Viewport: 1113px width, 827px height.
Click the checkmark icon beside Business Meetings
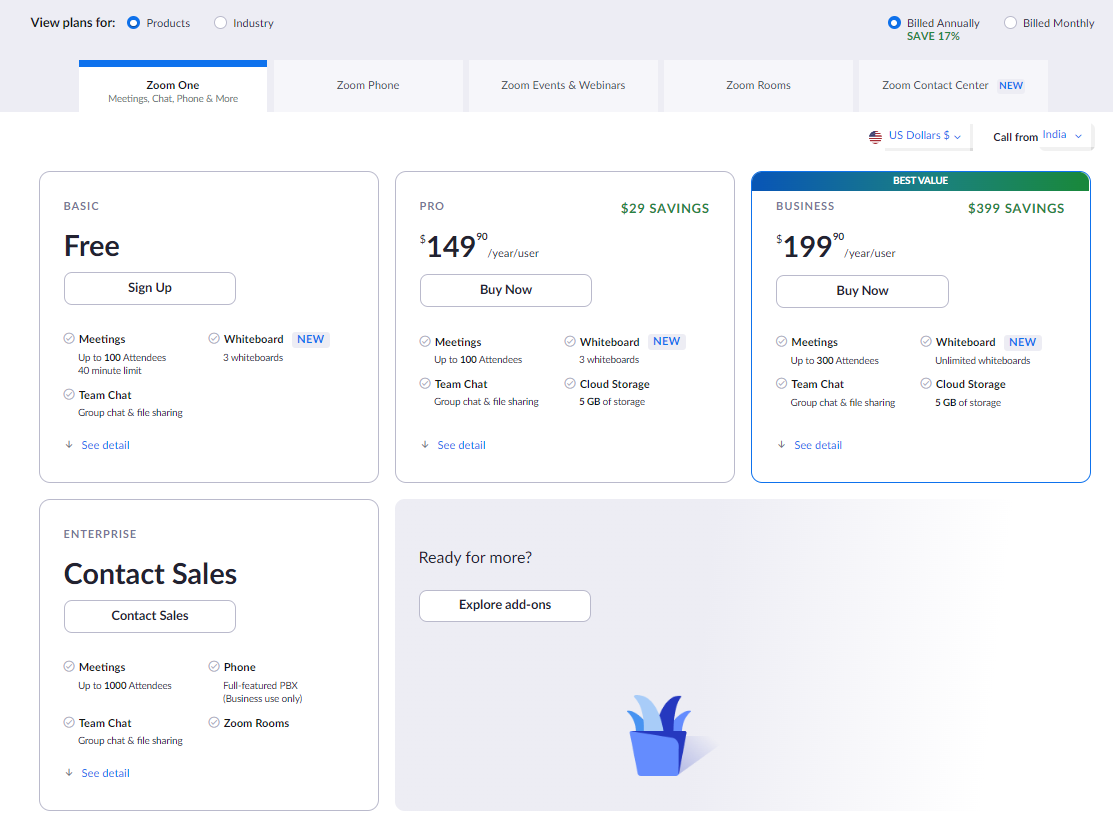[x=781, y=342]
